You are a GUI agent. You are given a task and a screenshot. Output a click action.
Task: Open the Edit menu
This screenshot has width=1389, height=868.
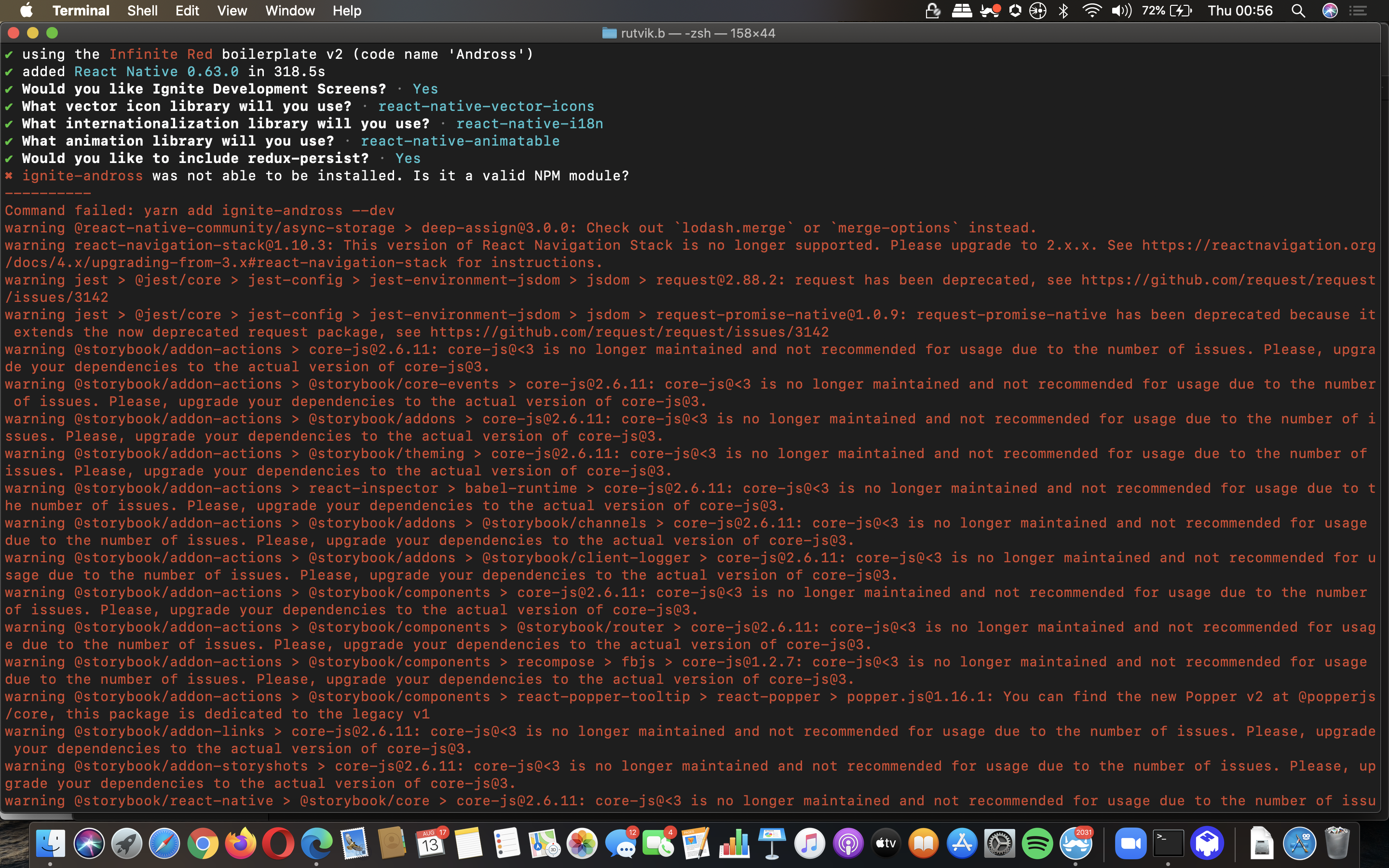(x=187, y=10)
